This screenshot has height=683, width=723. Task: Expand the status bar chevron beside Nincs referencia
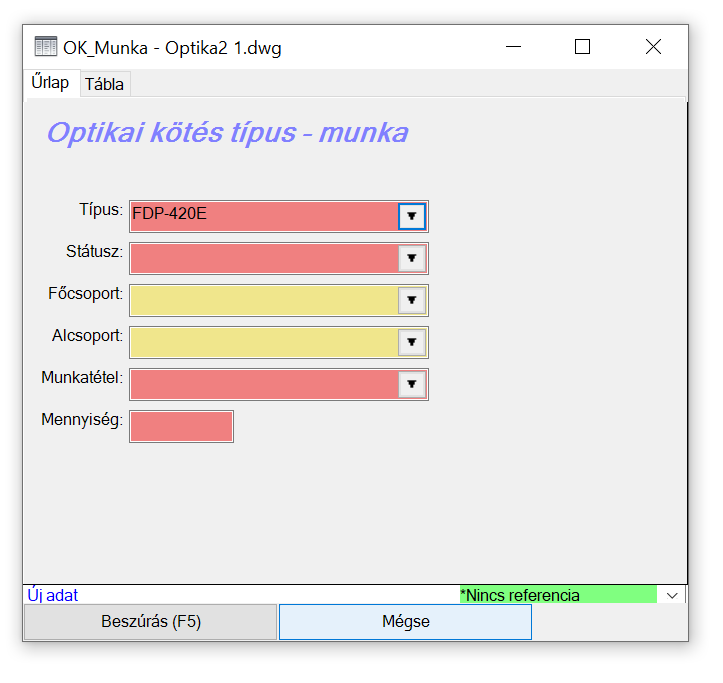click(x=672, y=595)
